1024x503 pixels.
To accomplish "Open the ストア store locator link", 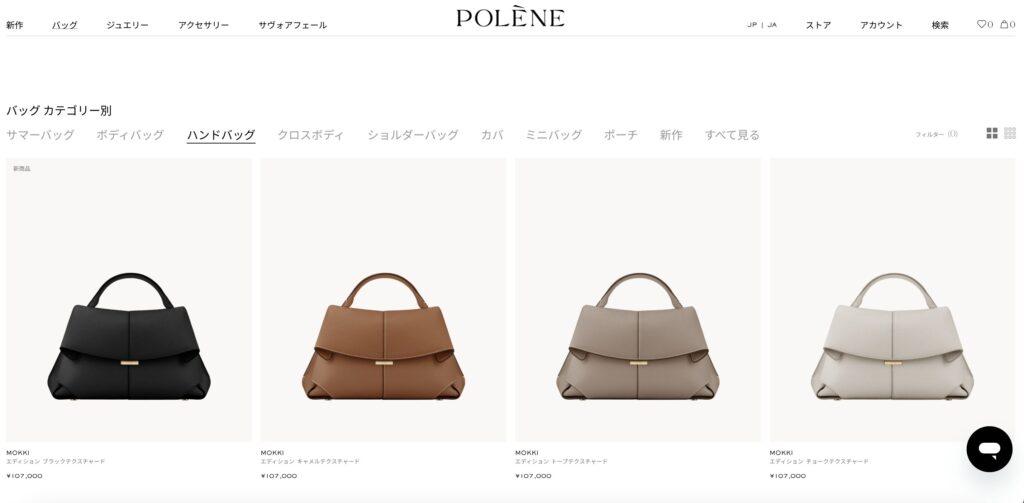I will tap(818, 25).
